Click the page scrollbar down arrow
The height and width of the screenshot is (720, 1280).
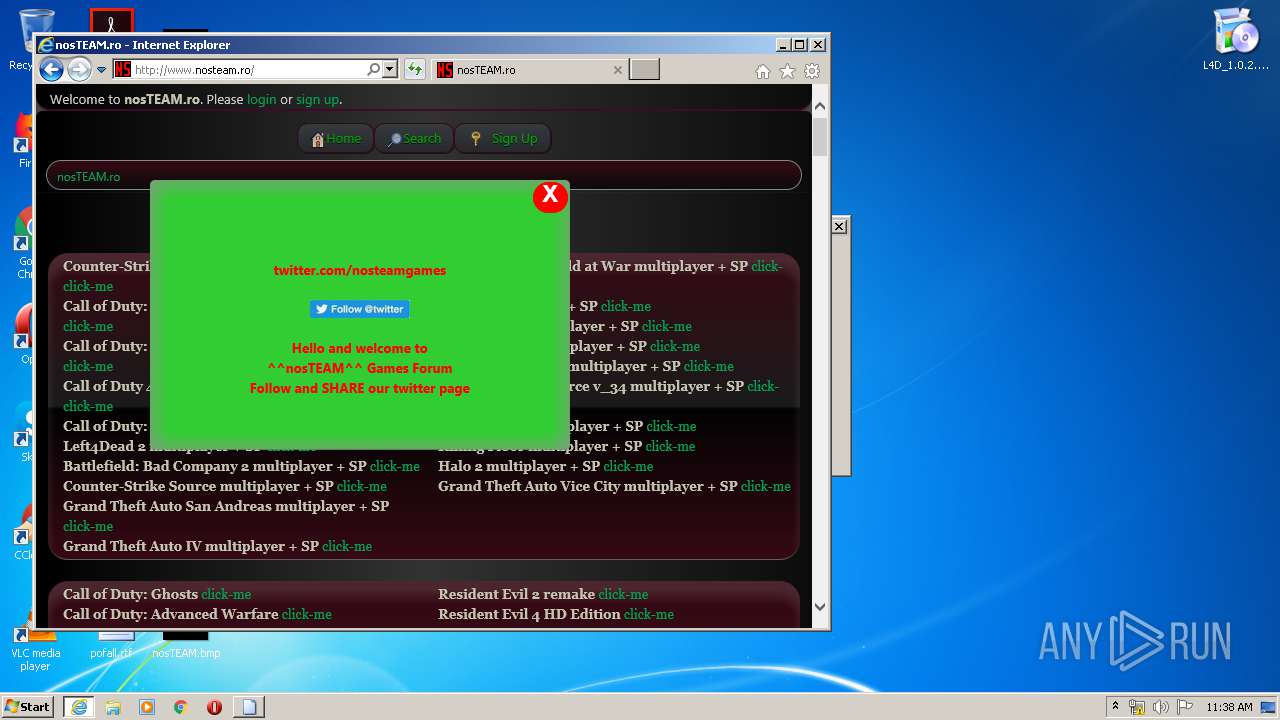click(x=820, y=606)
